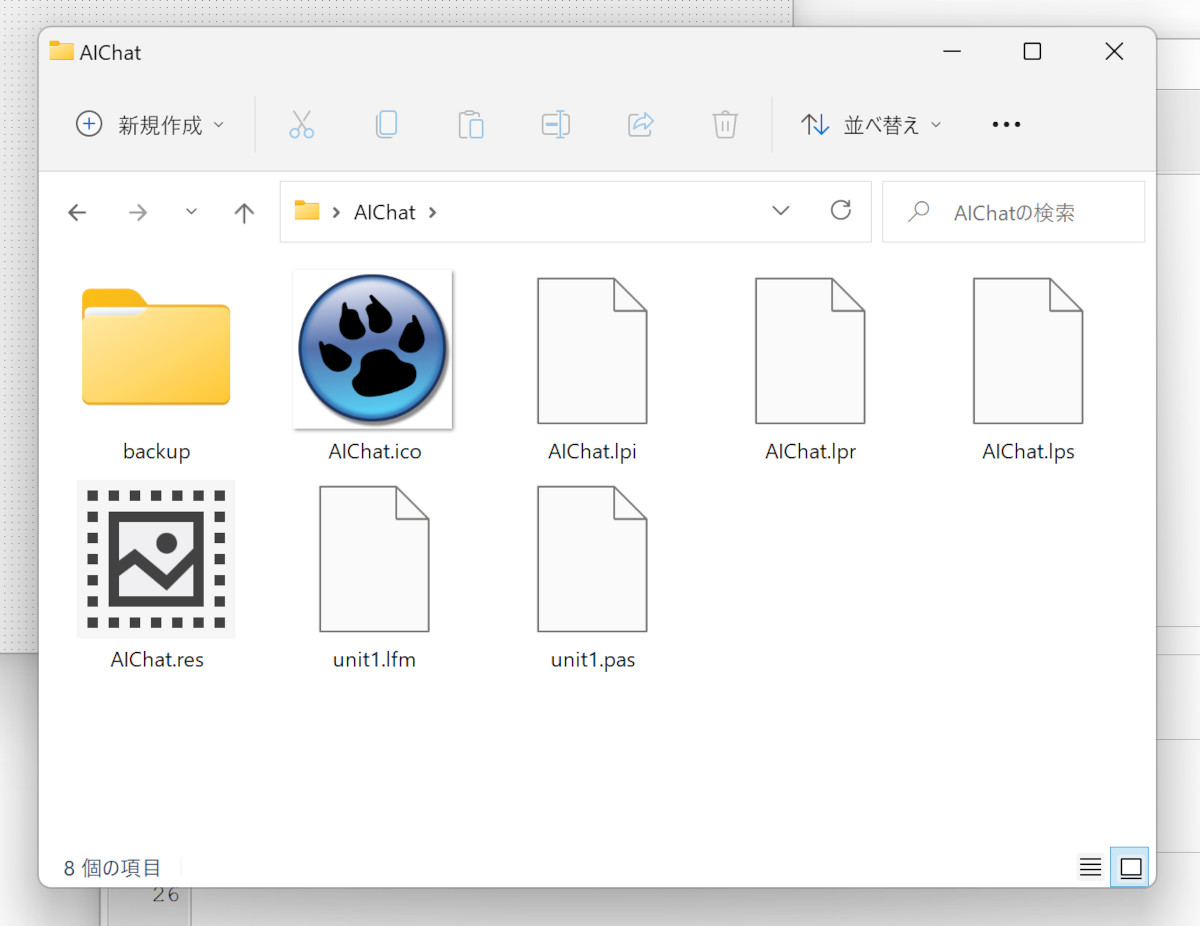
Task: Select the AIChat.lpi file icon
Action: [592, 350]
